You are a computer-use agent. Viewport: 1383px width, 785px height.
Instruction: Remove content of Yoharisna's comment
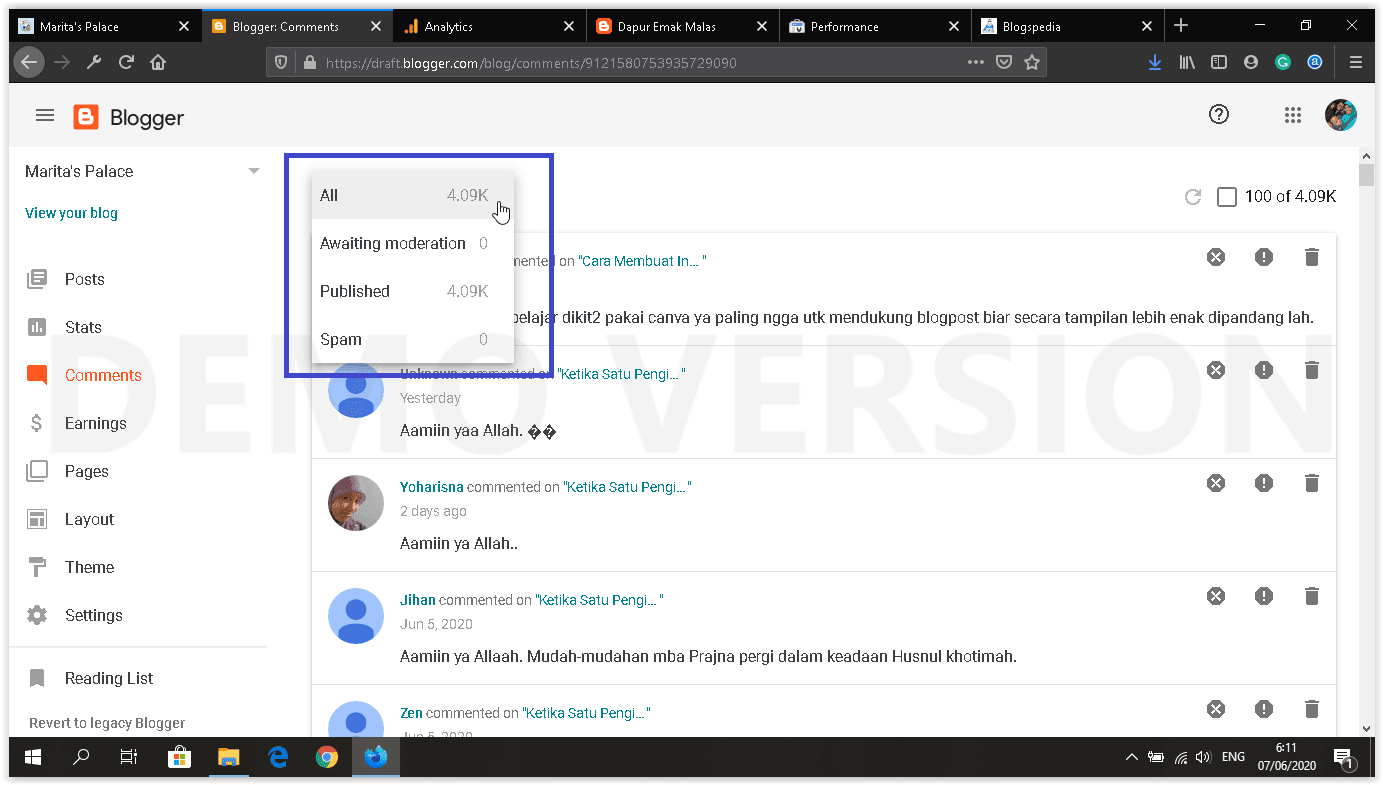(1215, 483)
